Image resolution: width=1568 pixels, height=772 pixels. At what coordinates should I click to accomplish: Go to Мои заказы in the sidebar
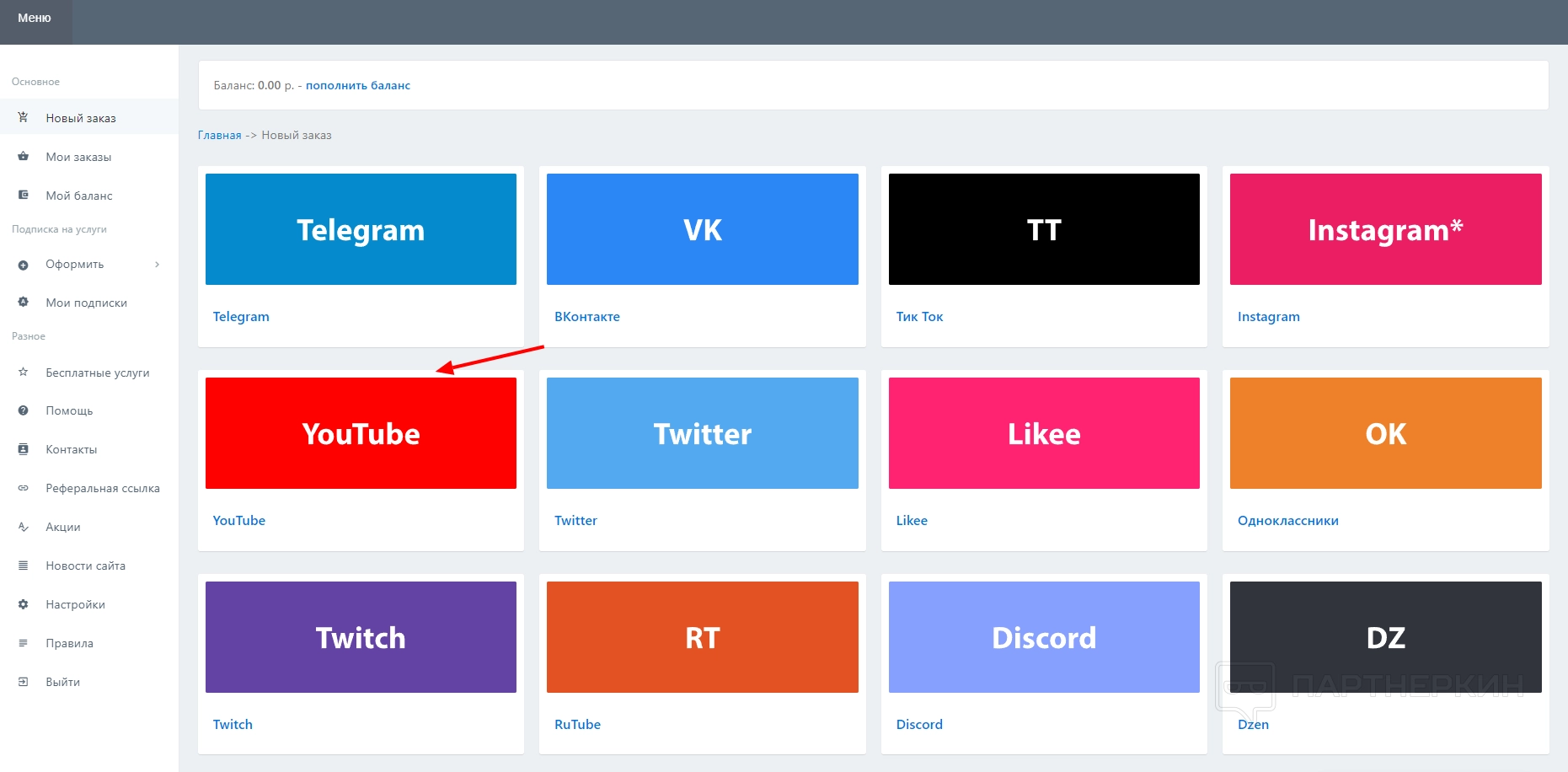click(x=89, y=157)
